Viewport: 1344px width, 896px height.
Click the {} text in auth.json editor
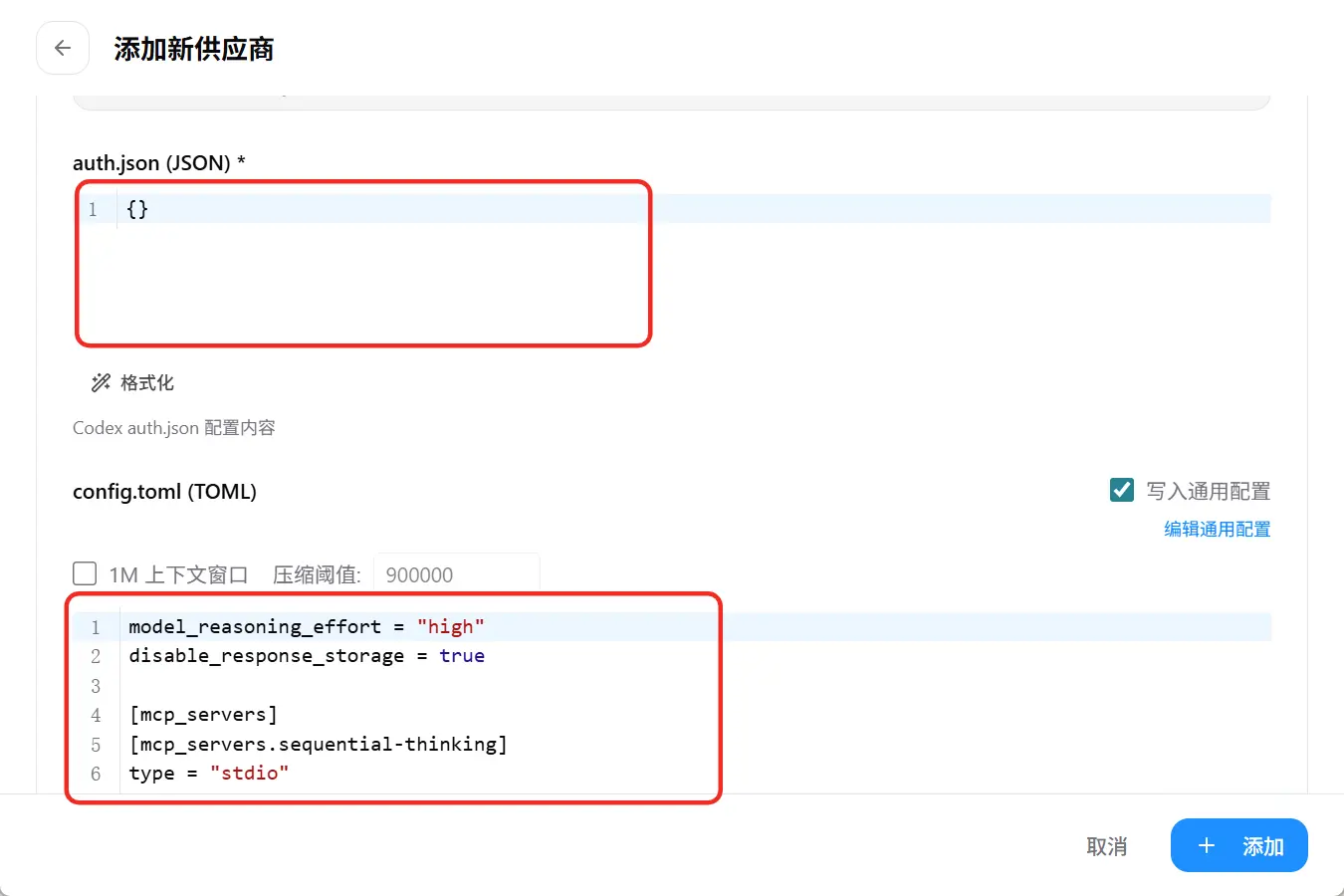[x=137, y=209]
